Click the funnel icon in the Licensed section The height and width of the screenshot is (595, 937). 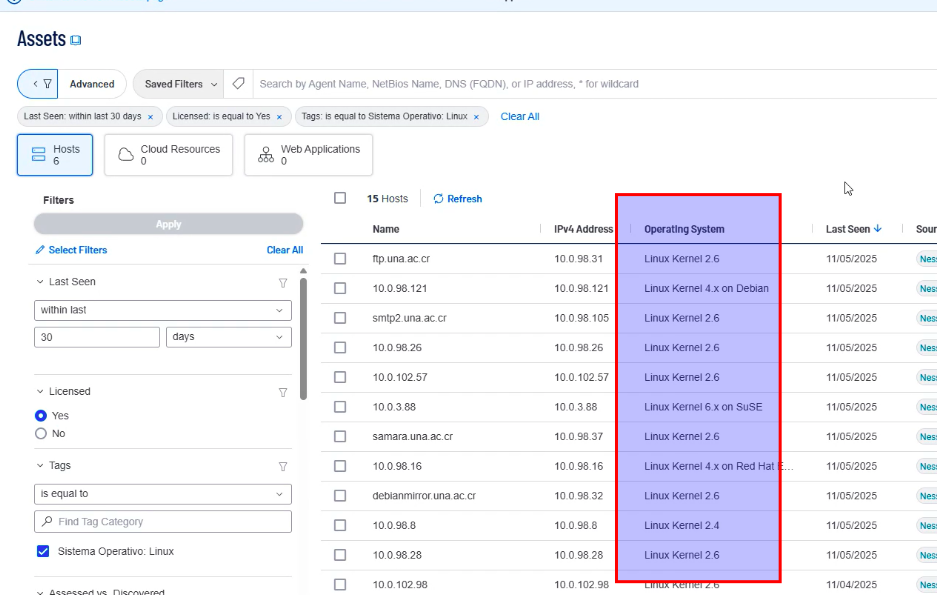(283, 392)
